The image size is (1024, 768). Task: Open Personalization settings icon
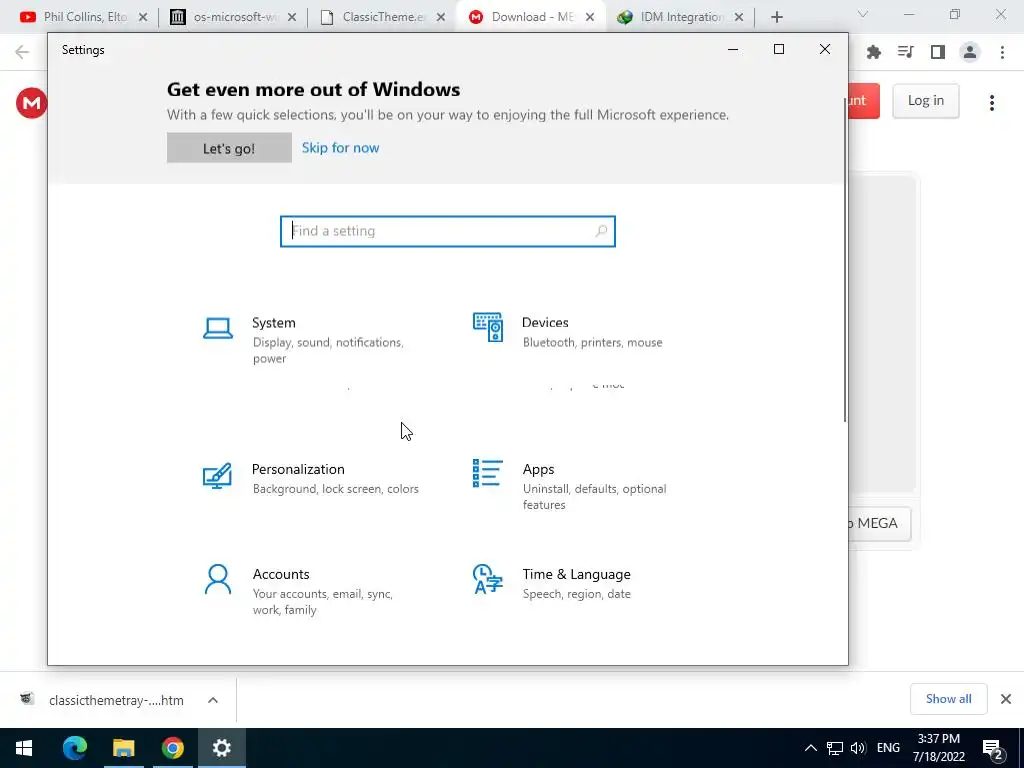coord(217,476)
